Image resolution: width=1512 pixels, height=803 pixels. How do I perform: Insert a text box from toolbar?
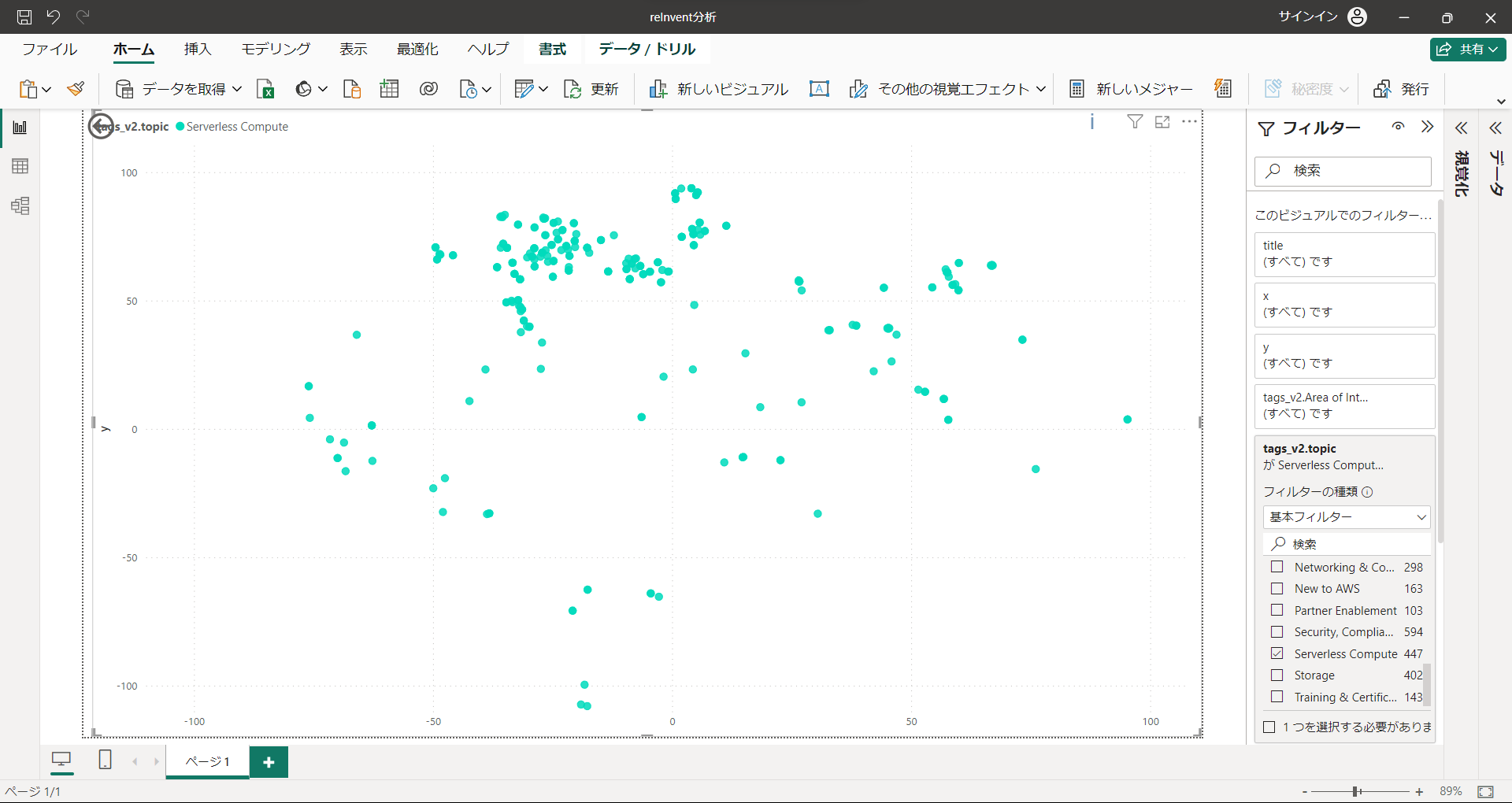[x=819, y=89]
